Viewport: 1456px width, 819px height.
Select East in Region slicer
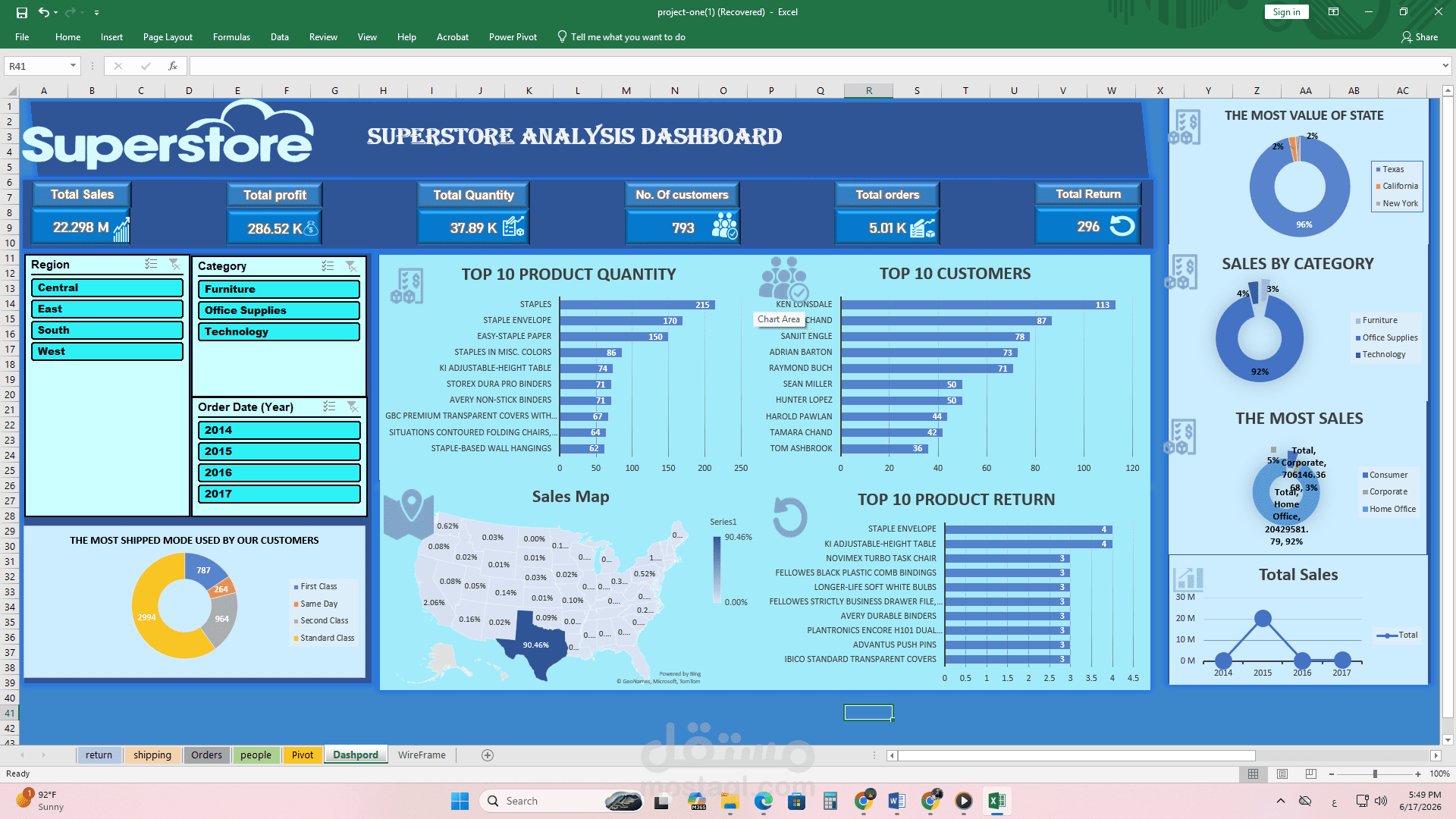(x=107, y=309)
